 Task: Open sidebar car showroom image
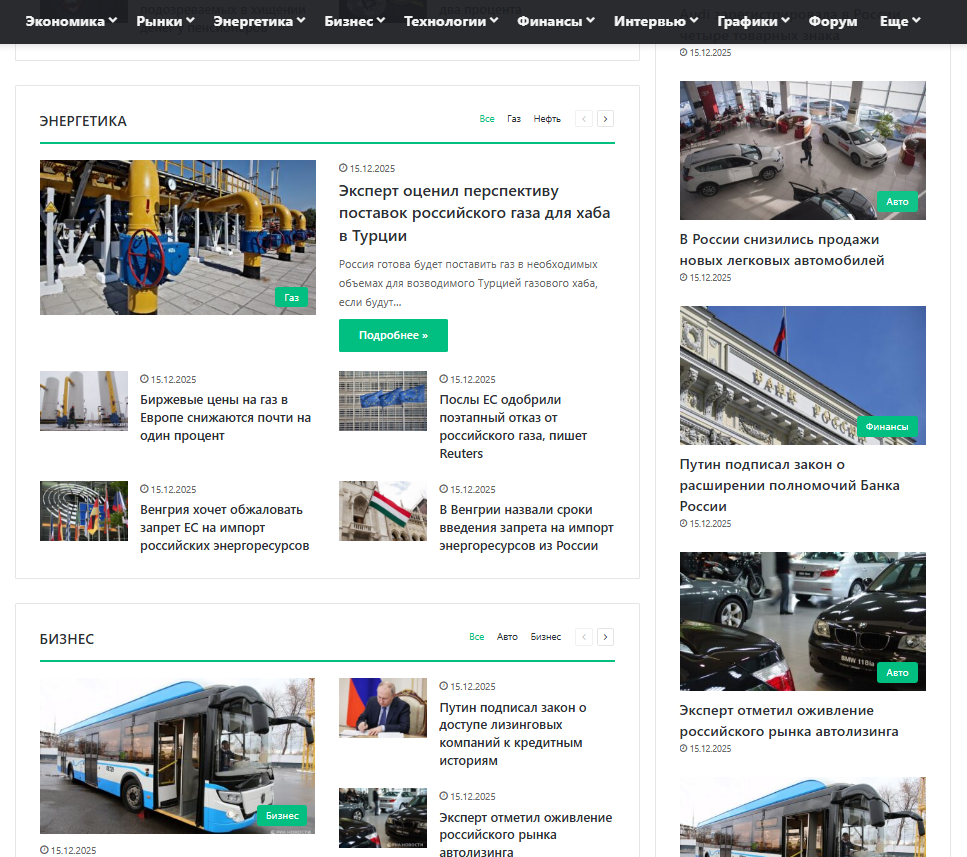pos(802,150)
